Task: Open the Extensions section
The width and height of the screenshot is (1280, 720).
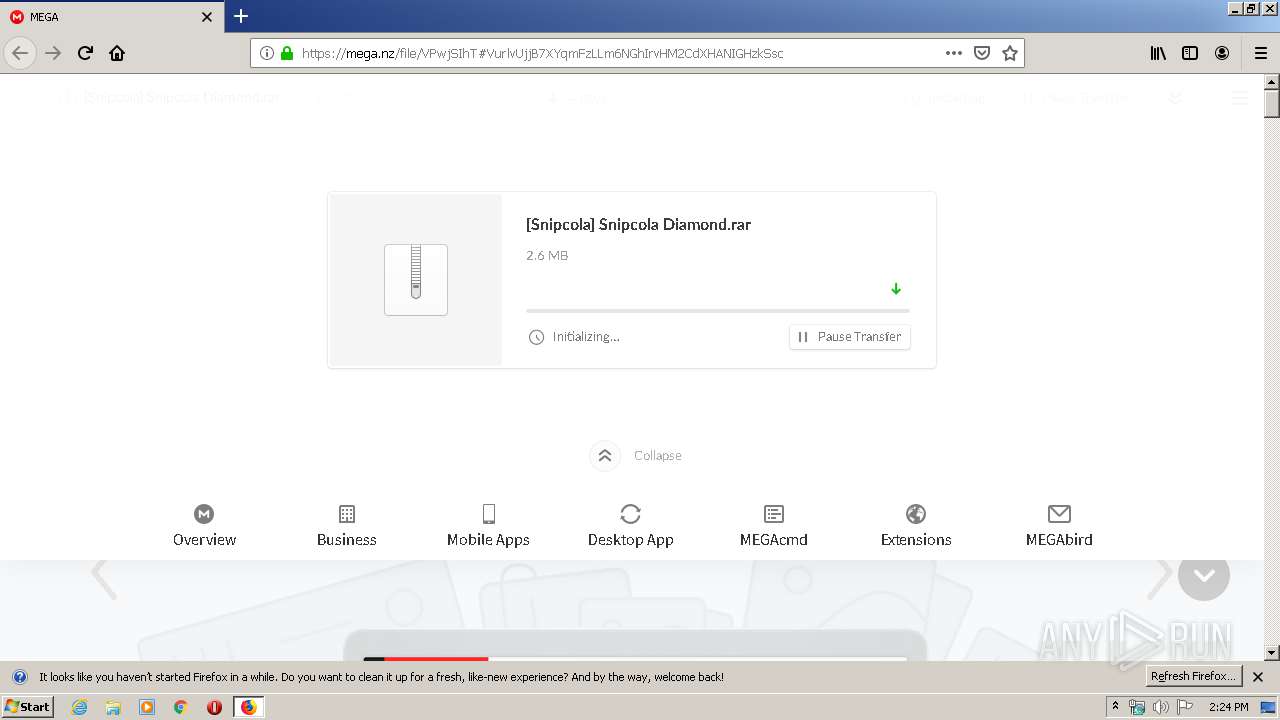Action: coord(916,526)
